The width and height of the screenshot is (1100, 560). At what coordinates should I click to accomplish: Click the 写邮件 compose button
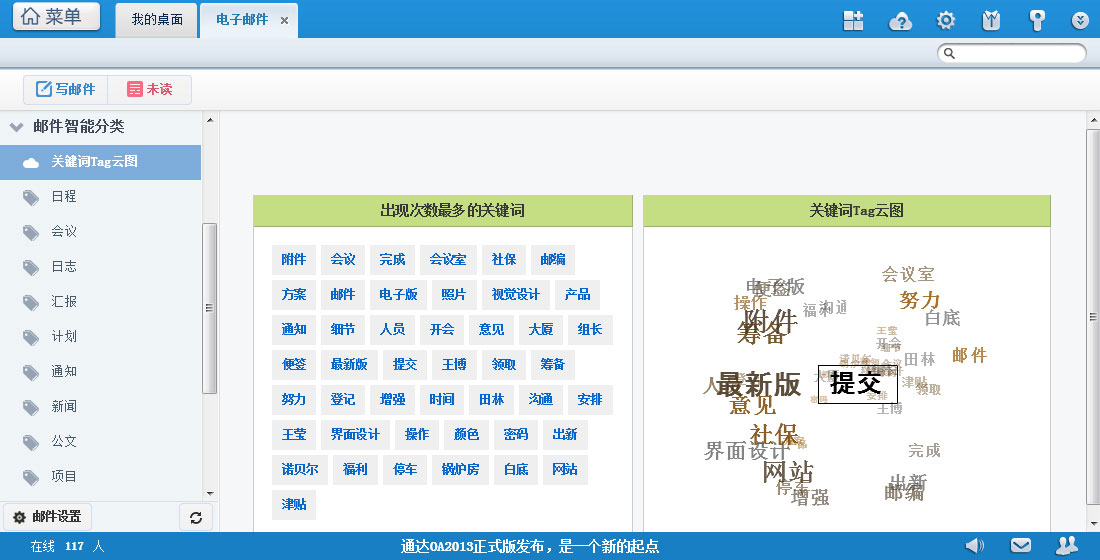coord(66,89)
